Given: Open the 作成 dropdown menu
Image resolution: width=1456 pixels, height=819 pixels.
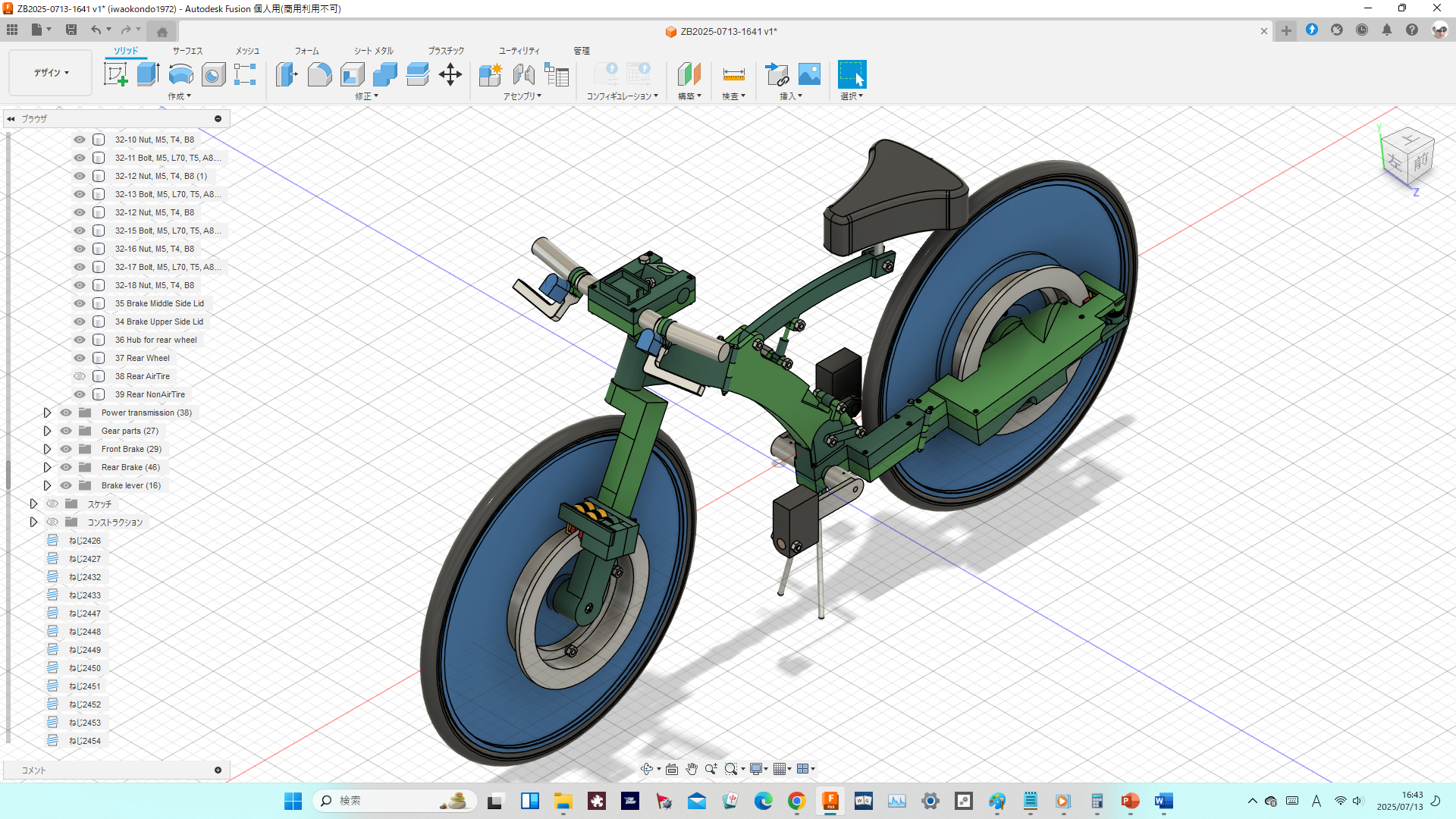Looking at the screenshot, I should (x=179, y=96).
